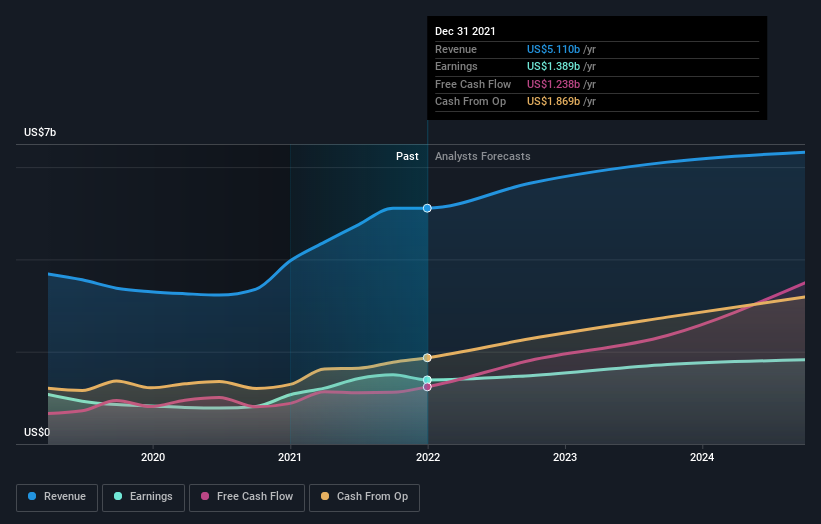Click the Analysts Forecasts label
The height and width of the screenshot is (524, 821).
pos(483,157)
